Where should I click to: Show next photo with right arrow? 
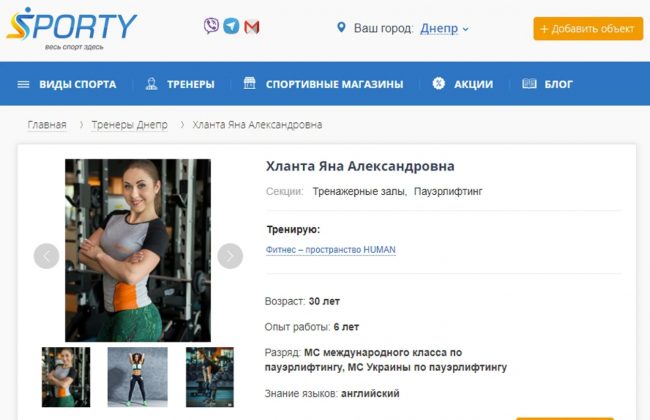[x=230, y=256]
